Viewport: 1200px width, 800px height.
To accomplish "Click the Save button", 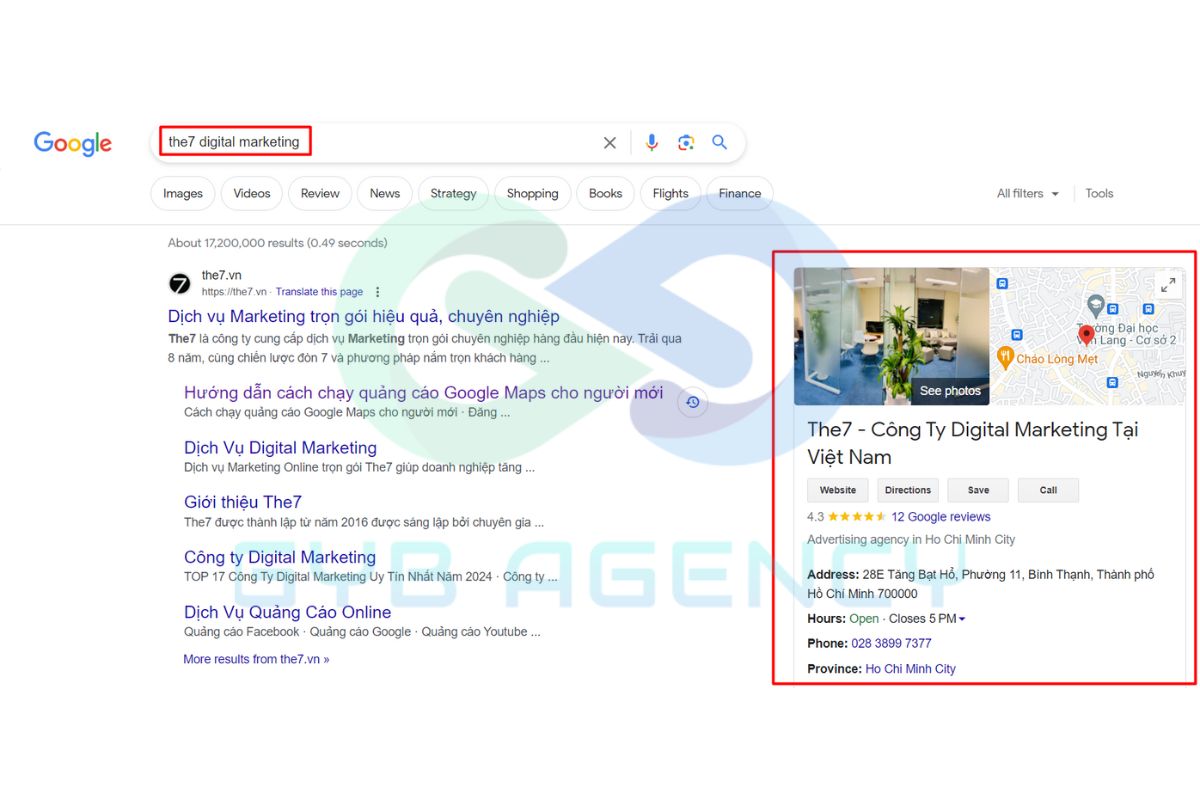I will (979, 490).
